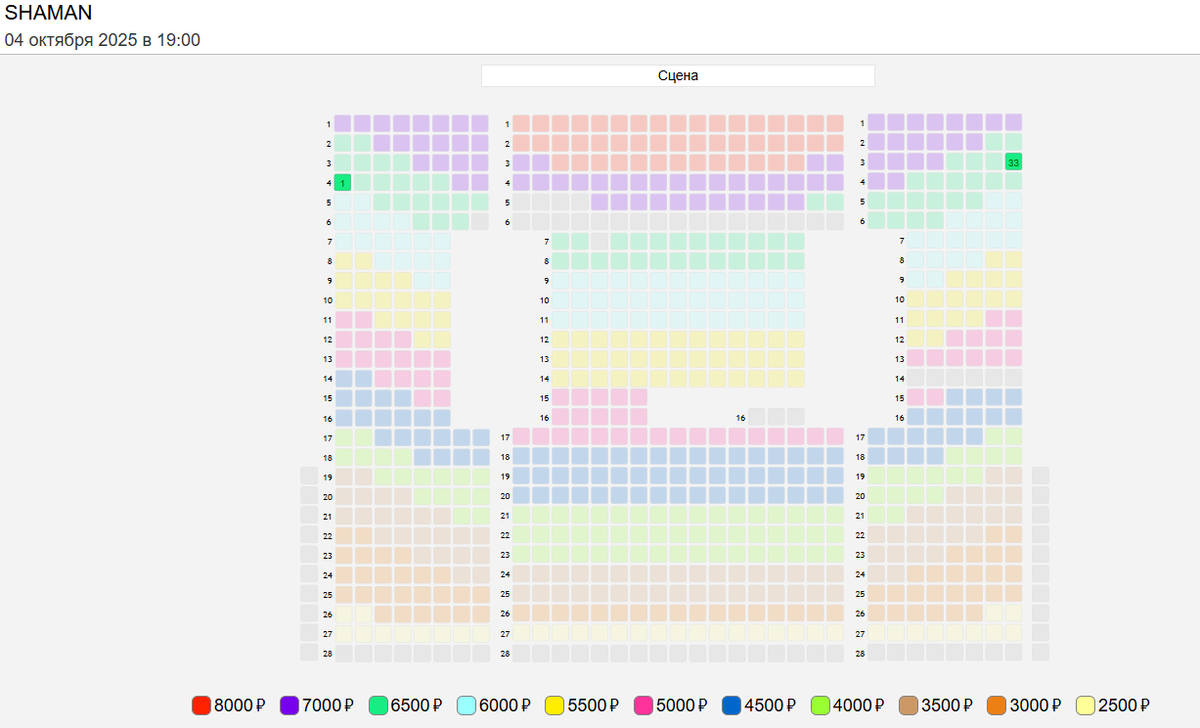
Task: Select available seat 1 in row 4
Action: click(x=343, y=183)
